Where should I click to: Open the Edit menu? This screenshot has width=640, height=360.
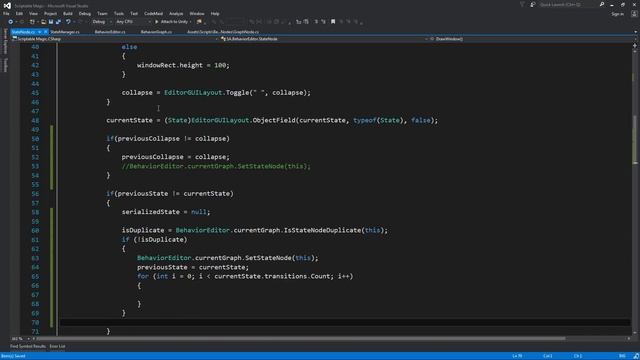click(19, 14)
